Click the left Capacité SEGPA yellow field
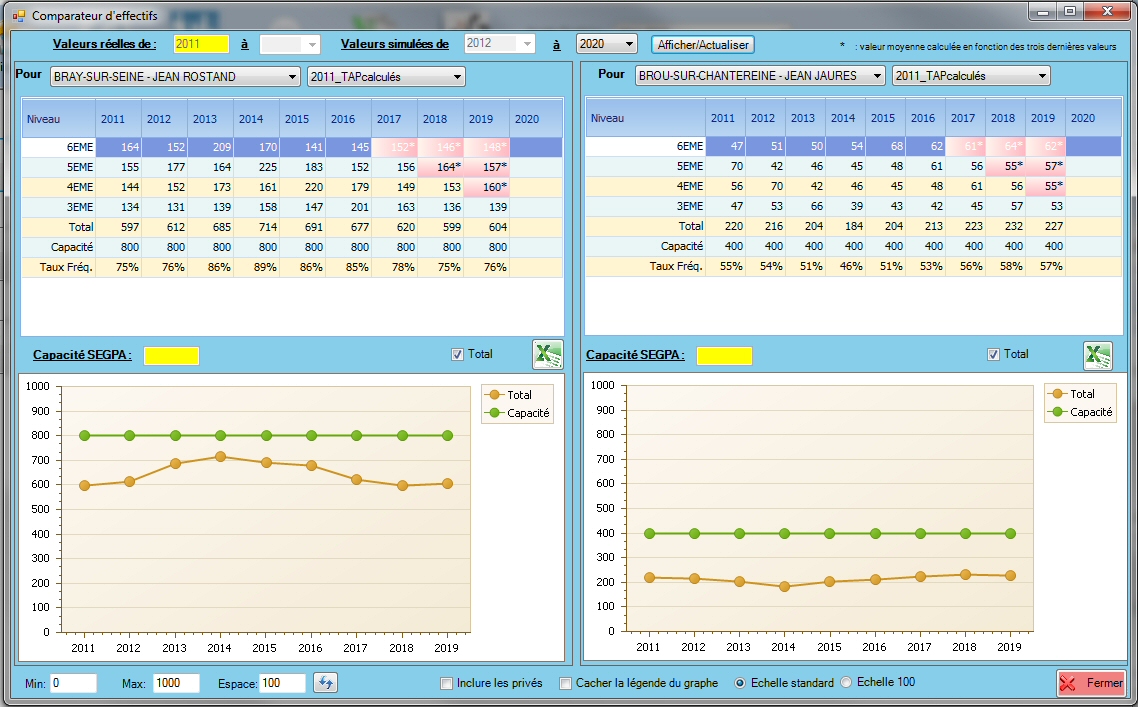This screenshot has width=1138, height=707. (x=171, y=355)
